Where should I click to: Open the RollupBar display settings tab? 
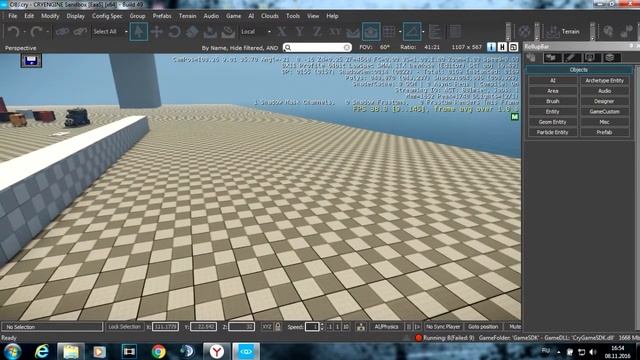(x=592, y=58)
